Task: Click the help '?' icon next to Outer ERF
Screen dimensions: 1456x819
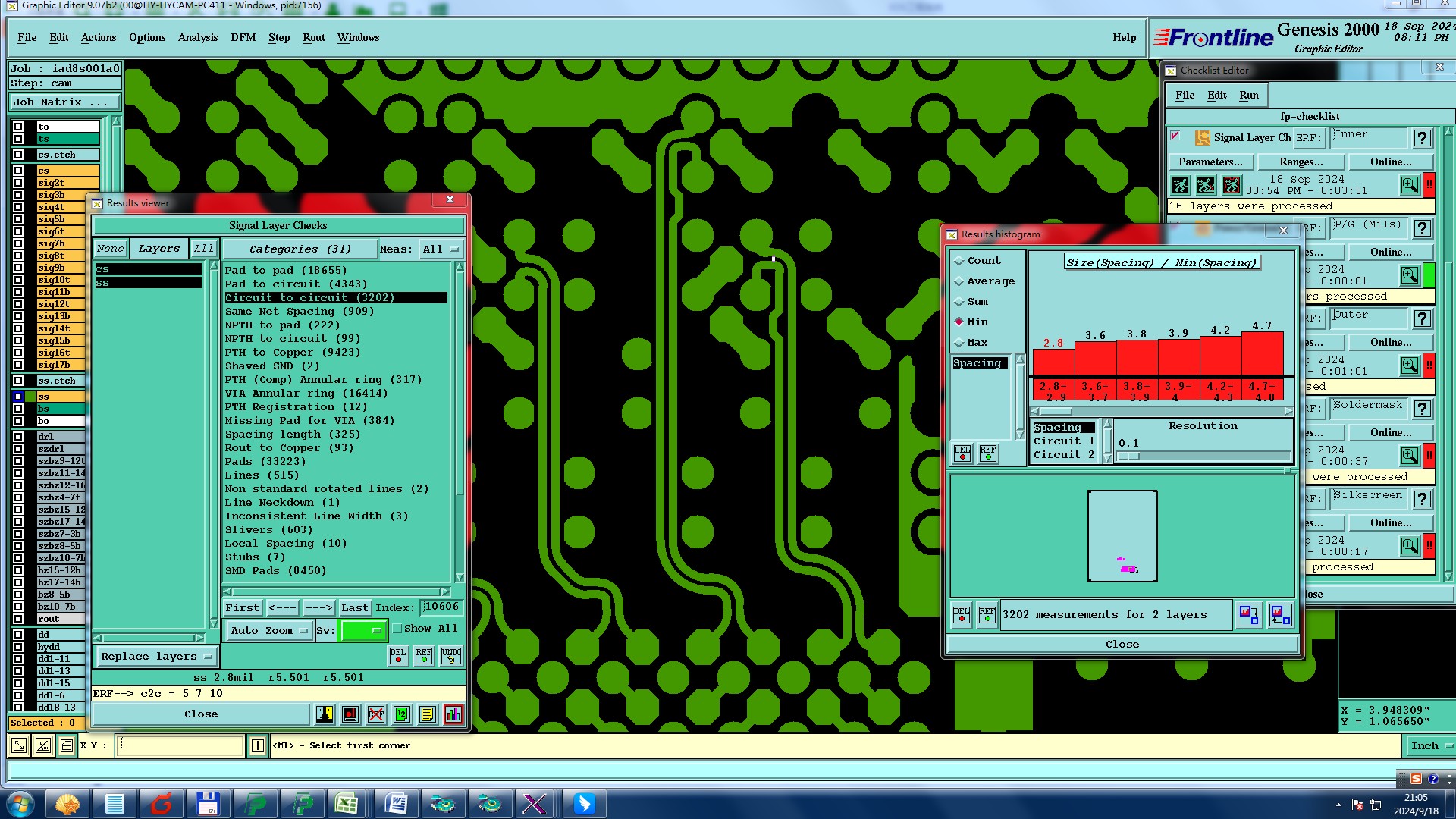Action: click(1423, 318)
